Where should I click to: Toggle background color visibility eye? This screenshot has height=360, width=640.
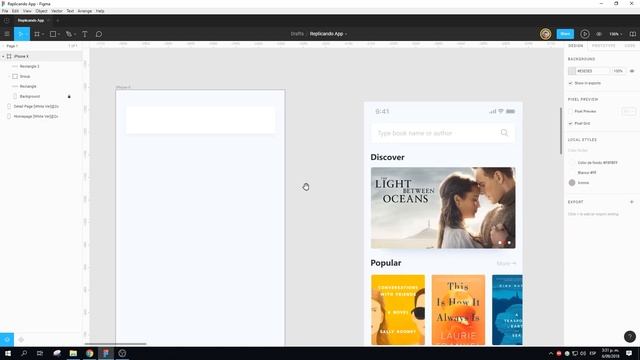tap(632, 71)
